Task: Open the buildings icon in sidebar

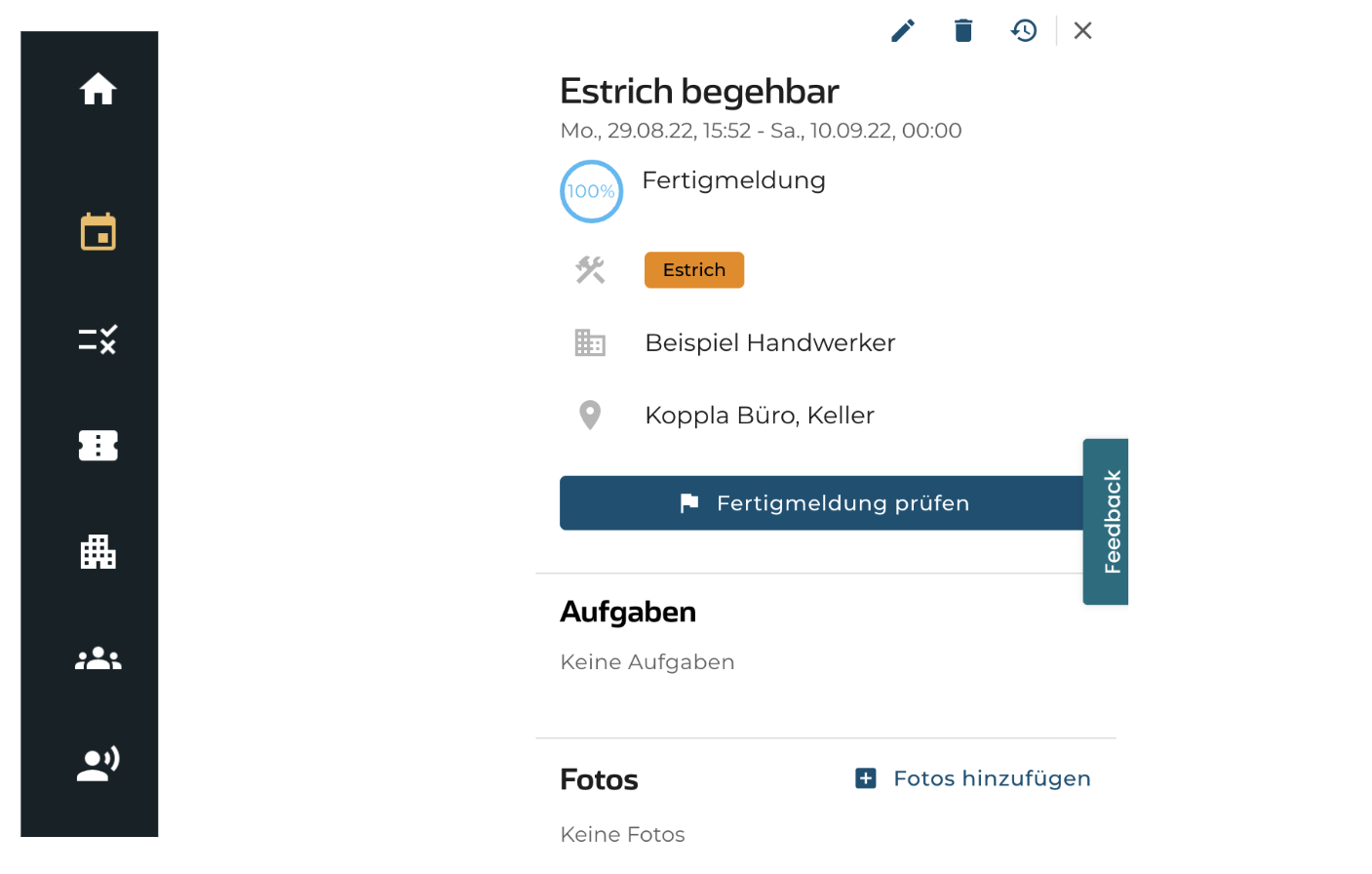Action: click(98, 552)
